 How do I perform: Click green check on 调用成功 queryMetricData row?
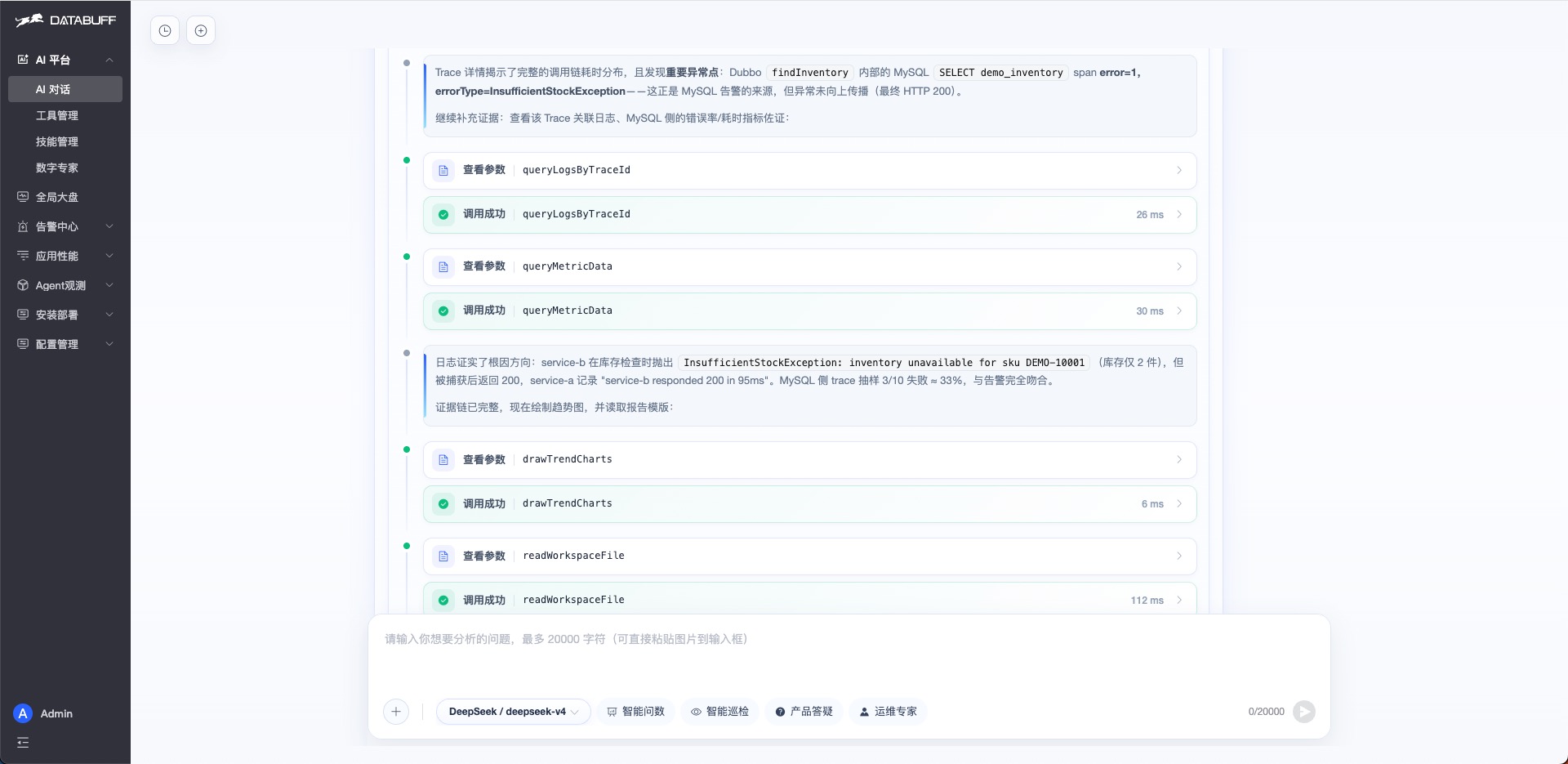click(x=443, y=311)
